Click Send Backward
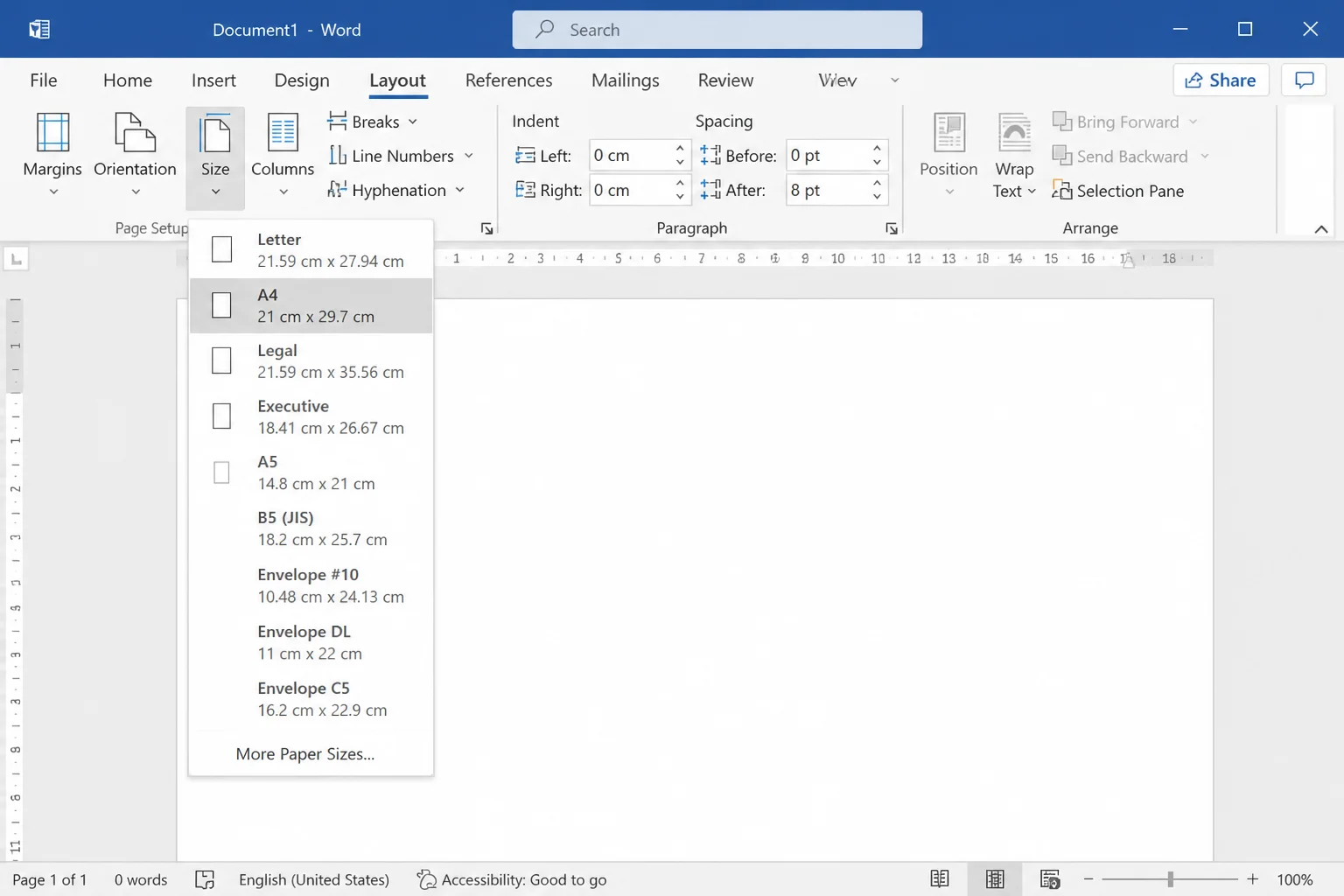Viewport: 1344px width, 896px height. pyautogui.click(x=1120, y=156)
